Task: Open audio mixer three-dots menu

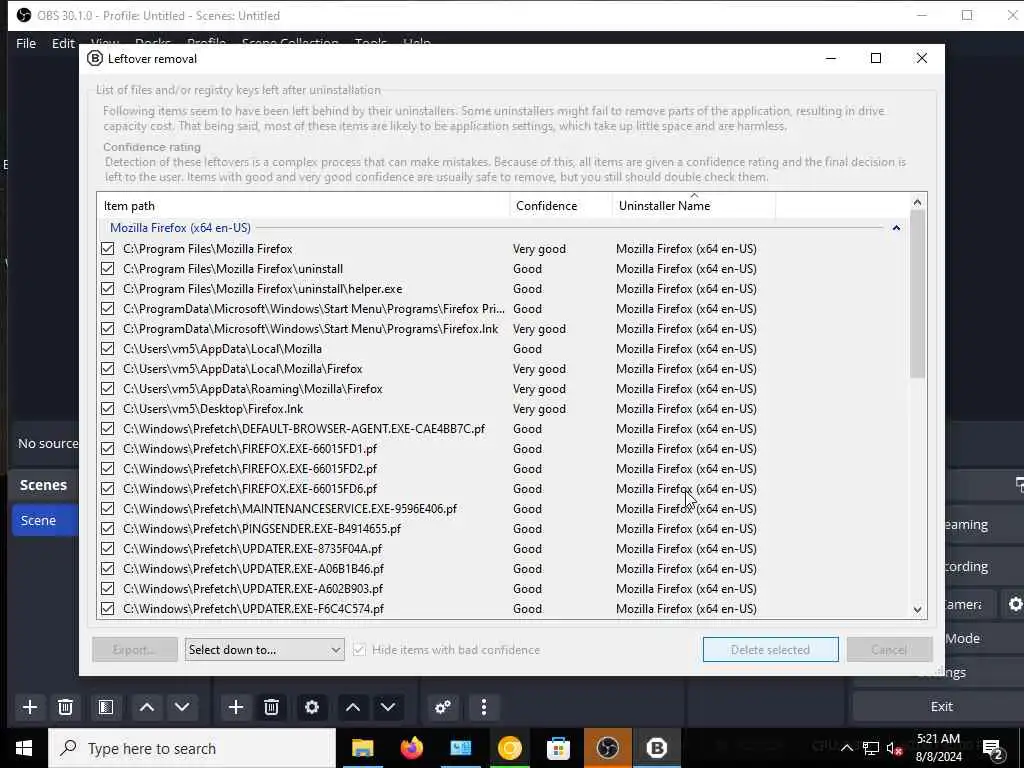Action: click(483, 707)
